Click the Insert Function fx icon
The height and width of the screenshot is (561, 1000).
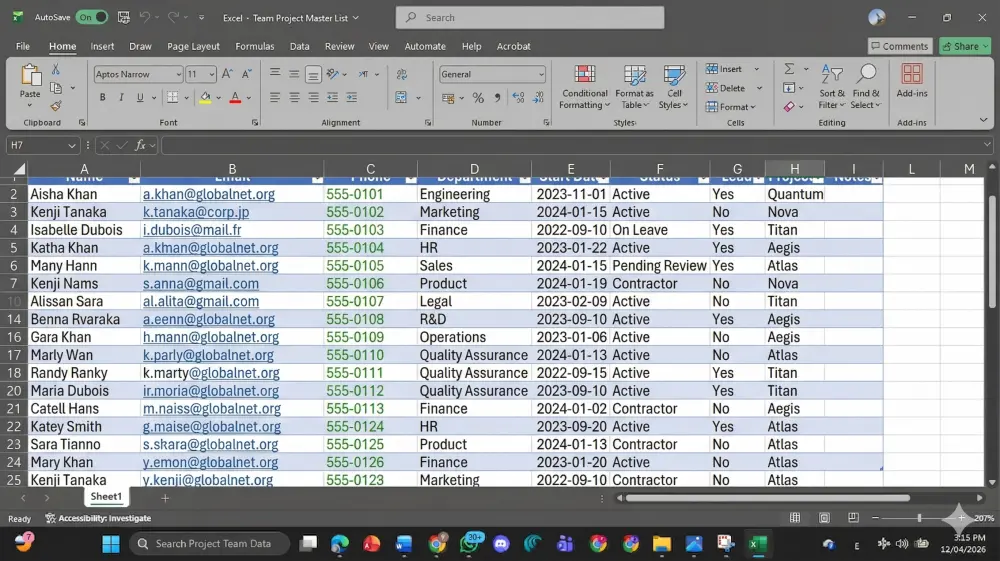point(140,145)
